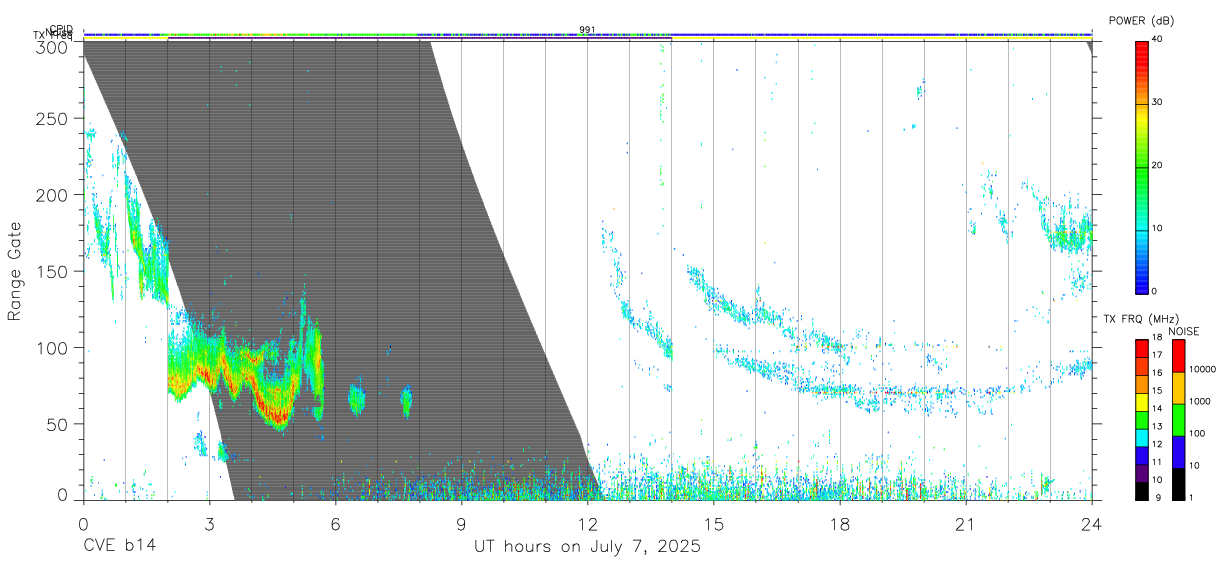Image resolution: width=1228 pixels, height=567 pixels.
Task: Click the 40 label on the POWER scale
Action: (x=1158, y=40)
